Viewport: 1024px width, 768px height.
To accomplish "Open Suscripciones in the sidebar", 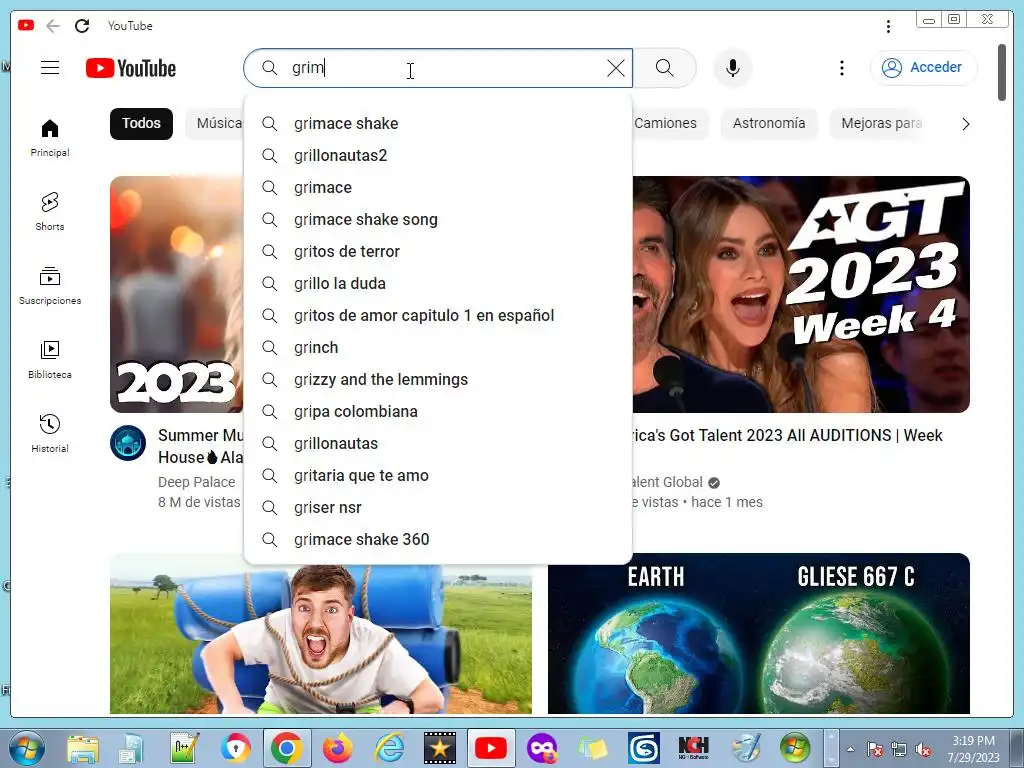I will click(x=50, y=285).
